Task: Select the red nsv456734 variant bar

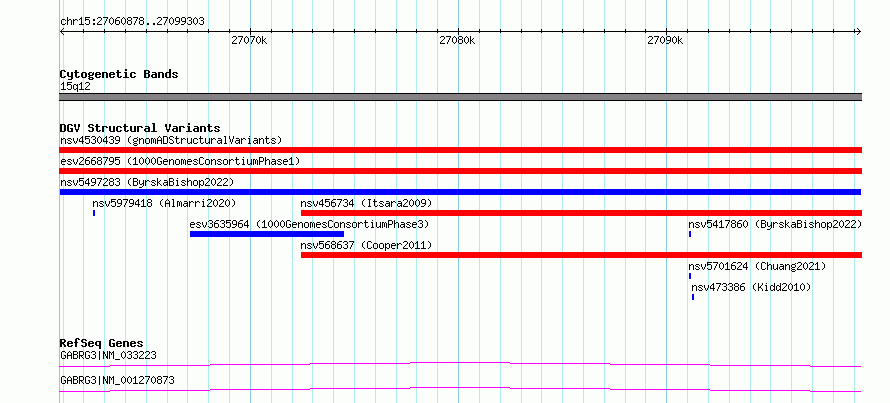Action: tap(581, 213)
